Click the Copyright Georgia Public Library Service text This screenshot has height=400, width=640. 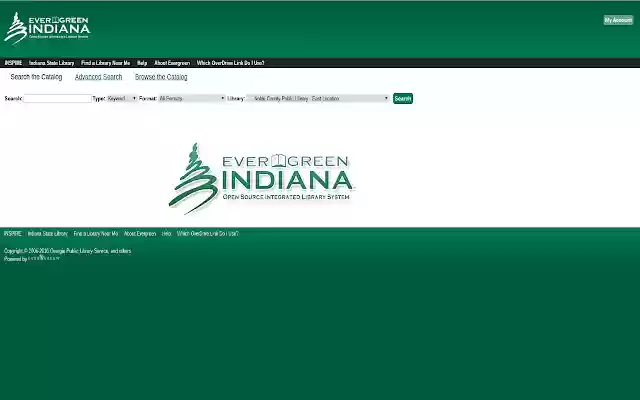click(x=67, y=251)
